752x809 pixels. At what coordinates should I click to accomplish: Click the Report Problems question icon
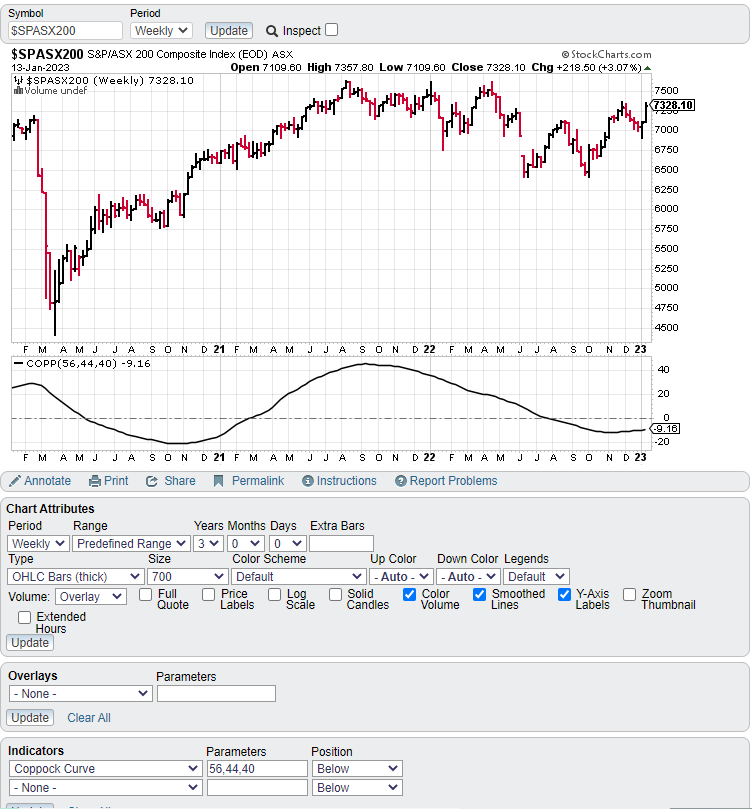(x=401, y=481)
